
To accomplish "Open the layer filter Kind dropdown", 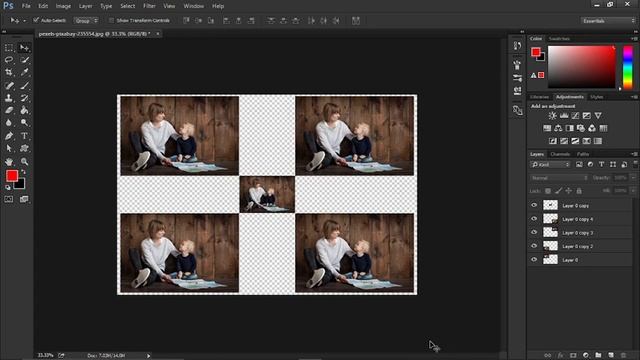I will pos(550,164).
